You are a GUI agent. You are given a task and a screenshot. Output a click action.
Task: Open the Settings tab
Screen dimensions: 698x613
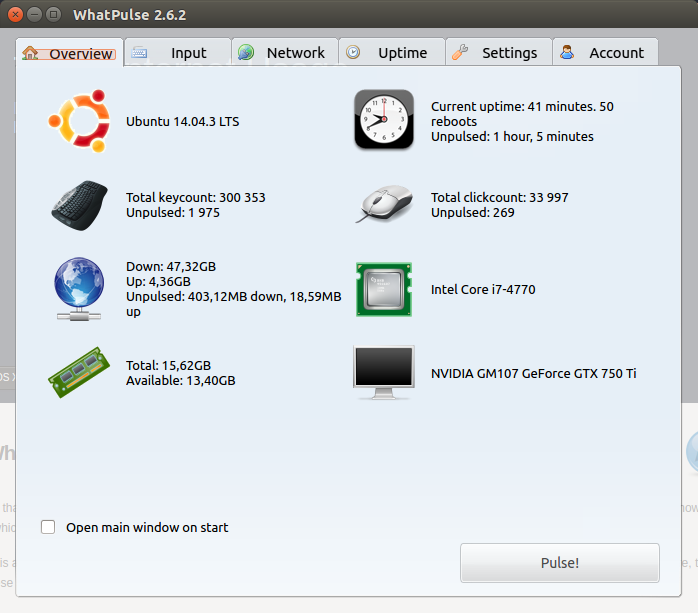click(499, 53)
